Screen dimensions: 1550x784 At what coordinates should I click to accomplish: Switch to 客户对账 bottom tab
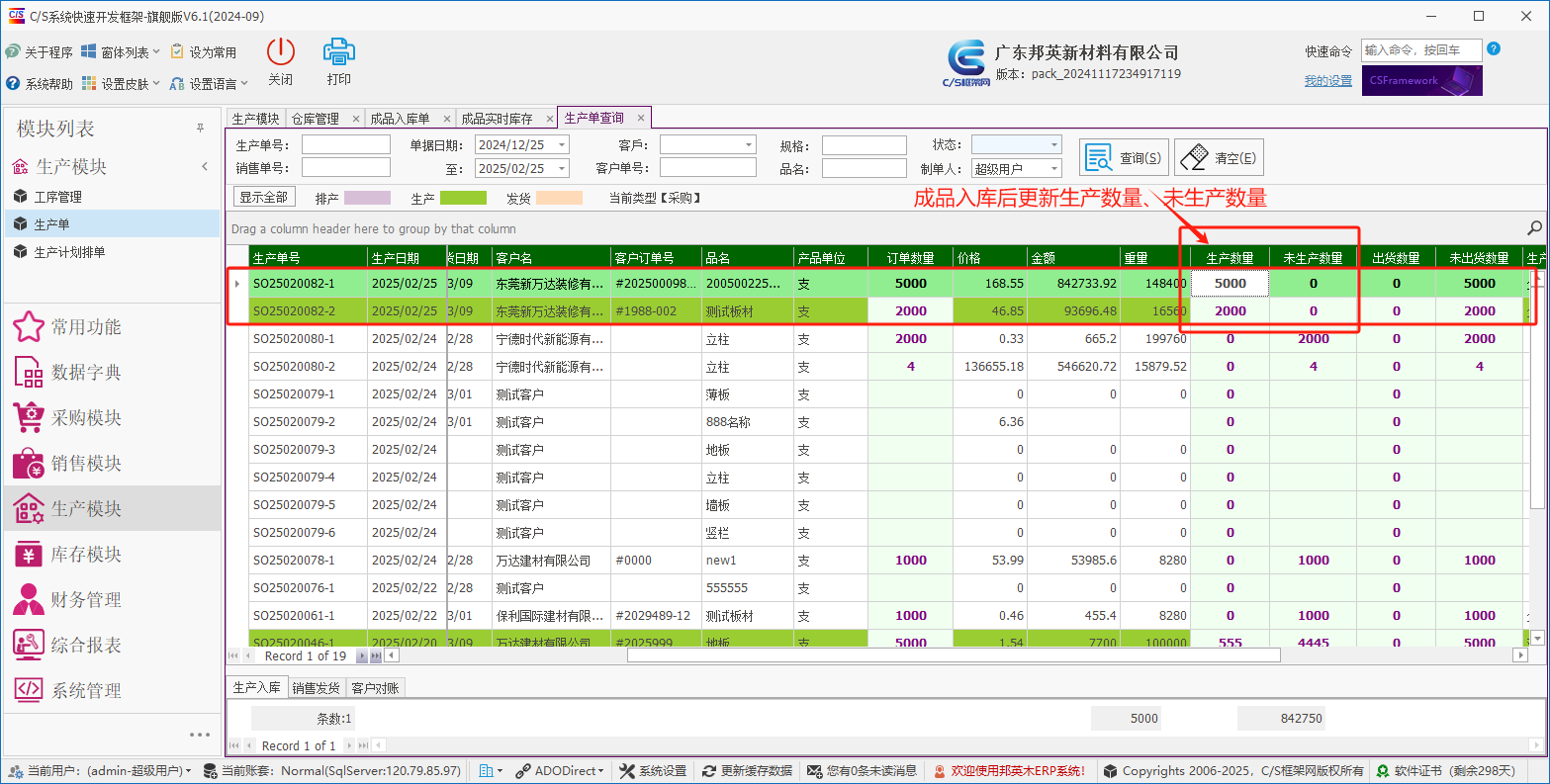point(376,687)
